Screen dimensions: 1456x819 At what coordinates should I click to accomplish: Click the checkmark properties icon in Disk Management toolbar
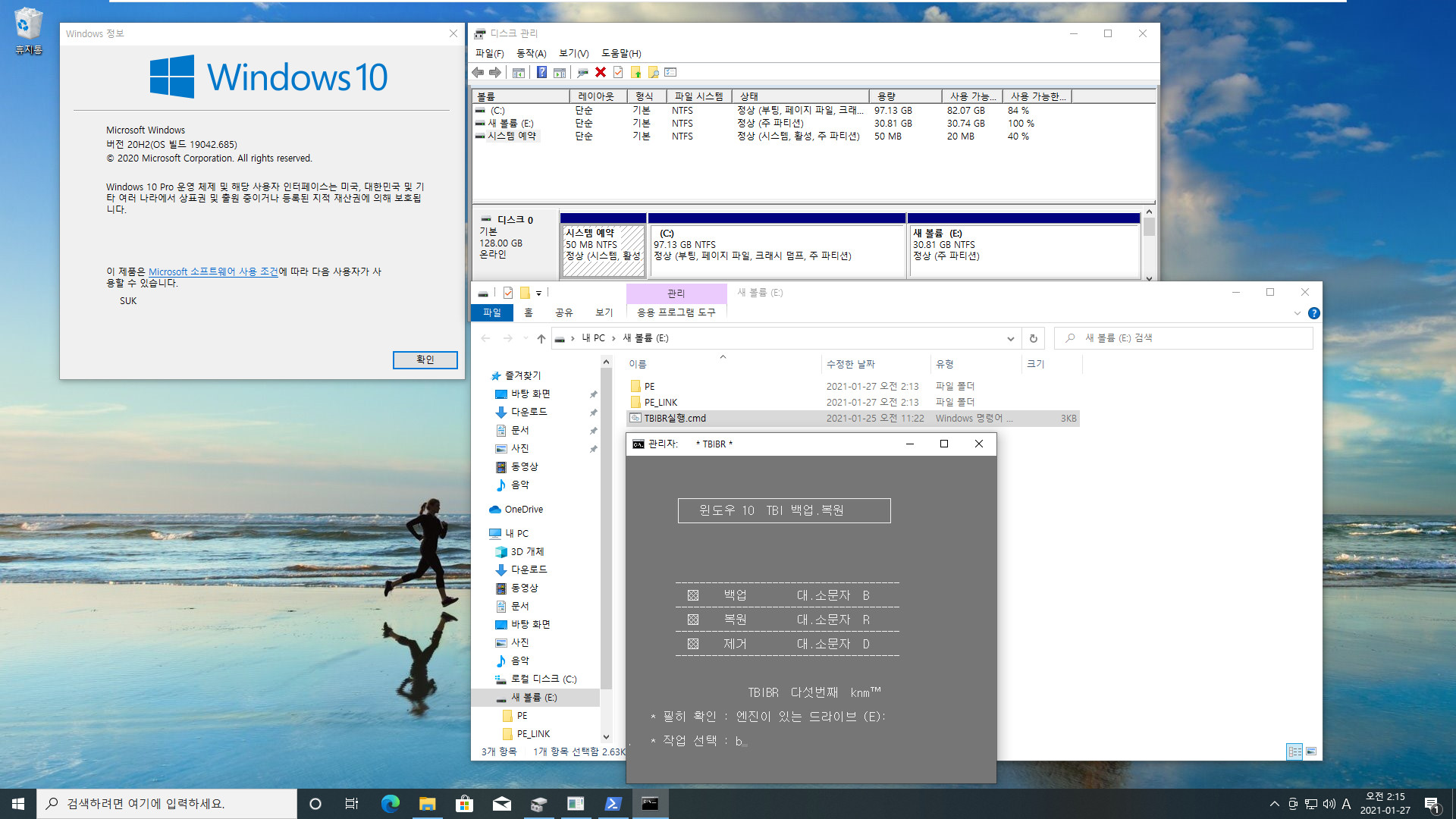click(x=618, y=72)
